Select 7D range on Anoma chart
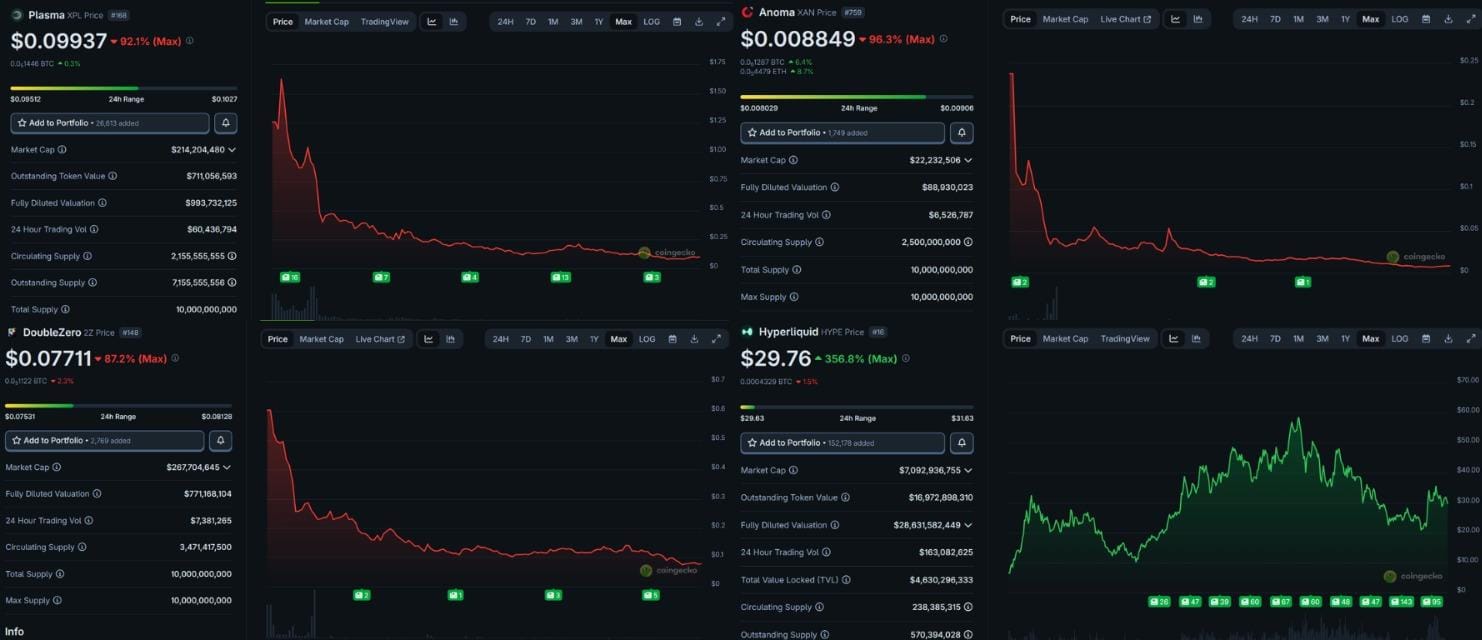 tap(1275, 19)
